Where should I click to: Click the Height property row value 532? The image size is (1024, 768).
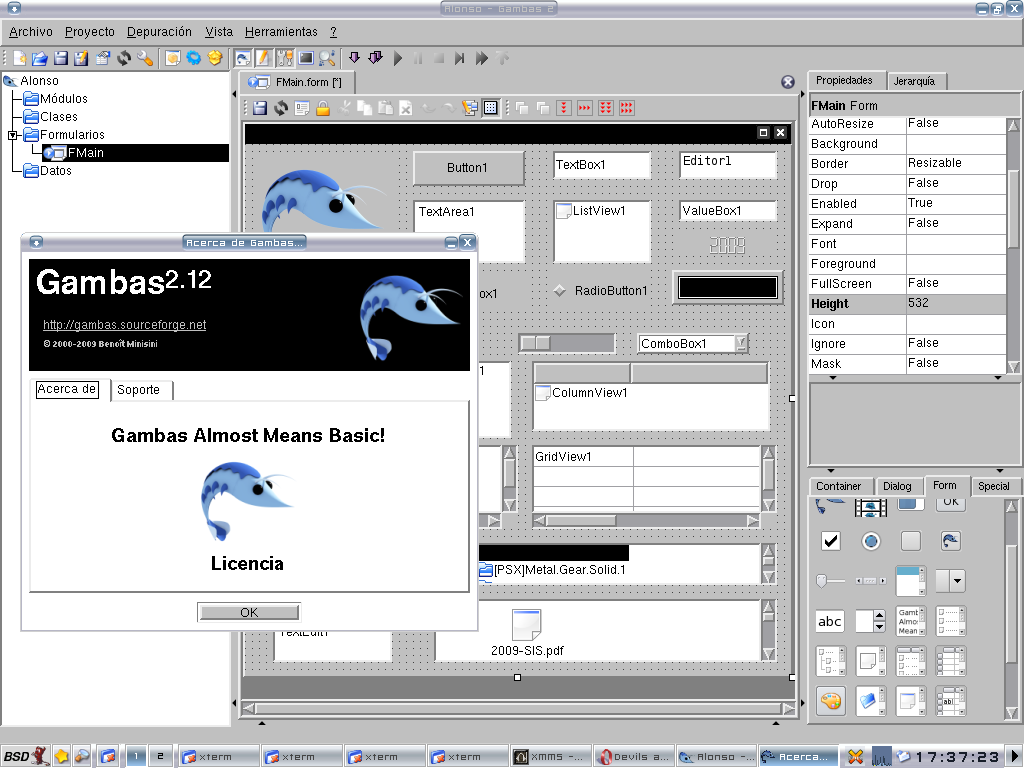coord(956,304)
